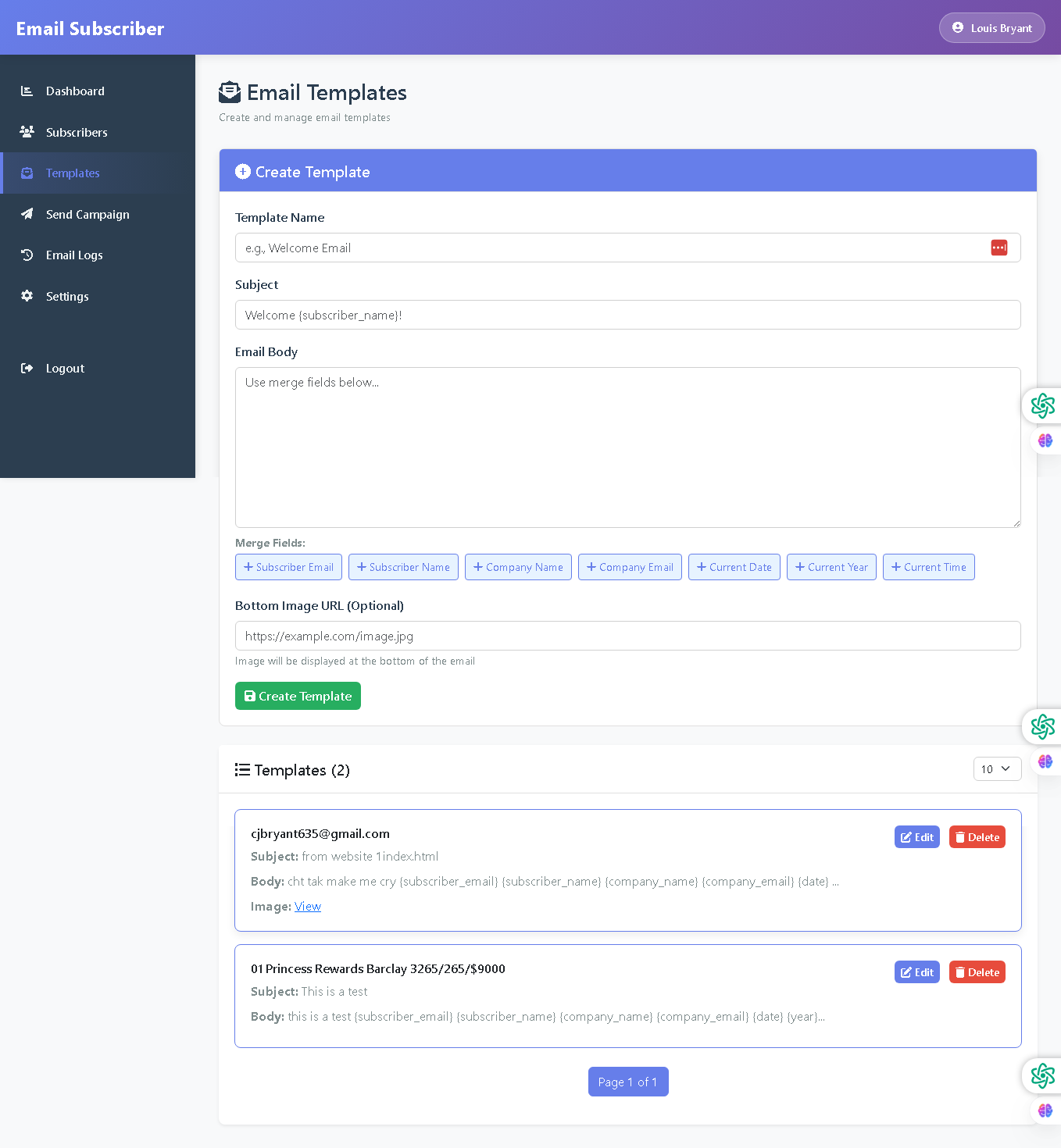Open Email Logs via the history icon
1061x1148 pixels.
[x=27, y=255]
